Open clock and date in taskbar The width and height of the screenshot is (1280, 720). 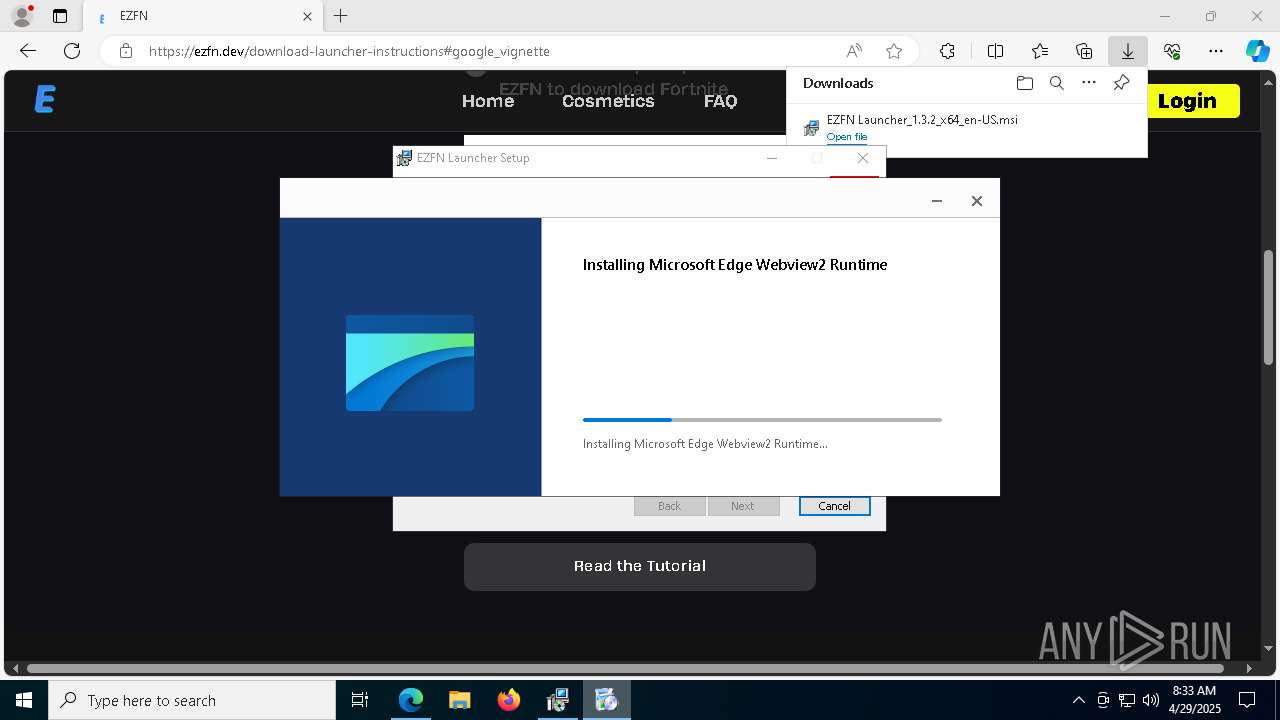click(1195, 700)
